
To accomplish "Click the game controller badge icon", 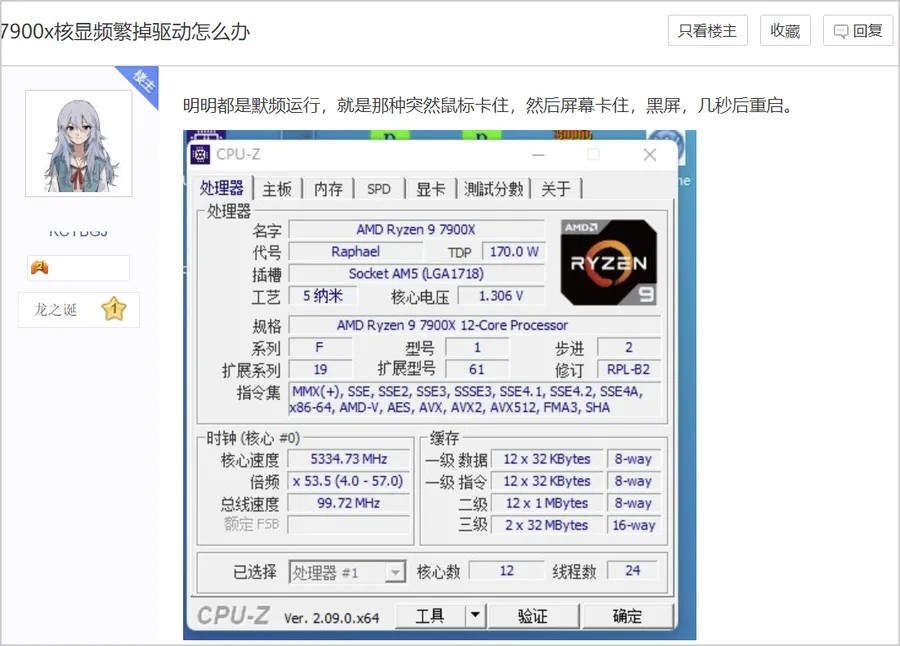I will (39, 267).
